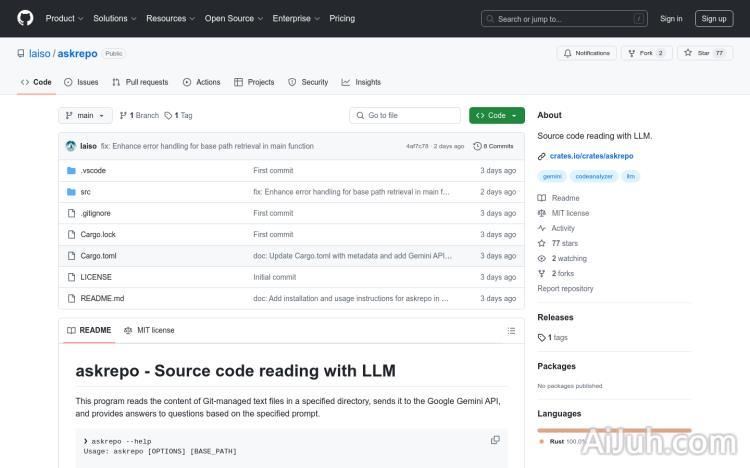The width and height of the screenshot is (750, 468).
Task: Switch to the Issues tab
Action: click(x=81, y=82)
